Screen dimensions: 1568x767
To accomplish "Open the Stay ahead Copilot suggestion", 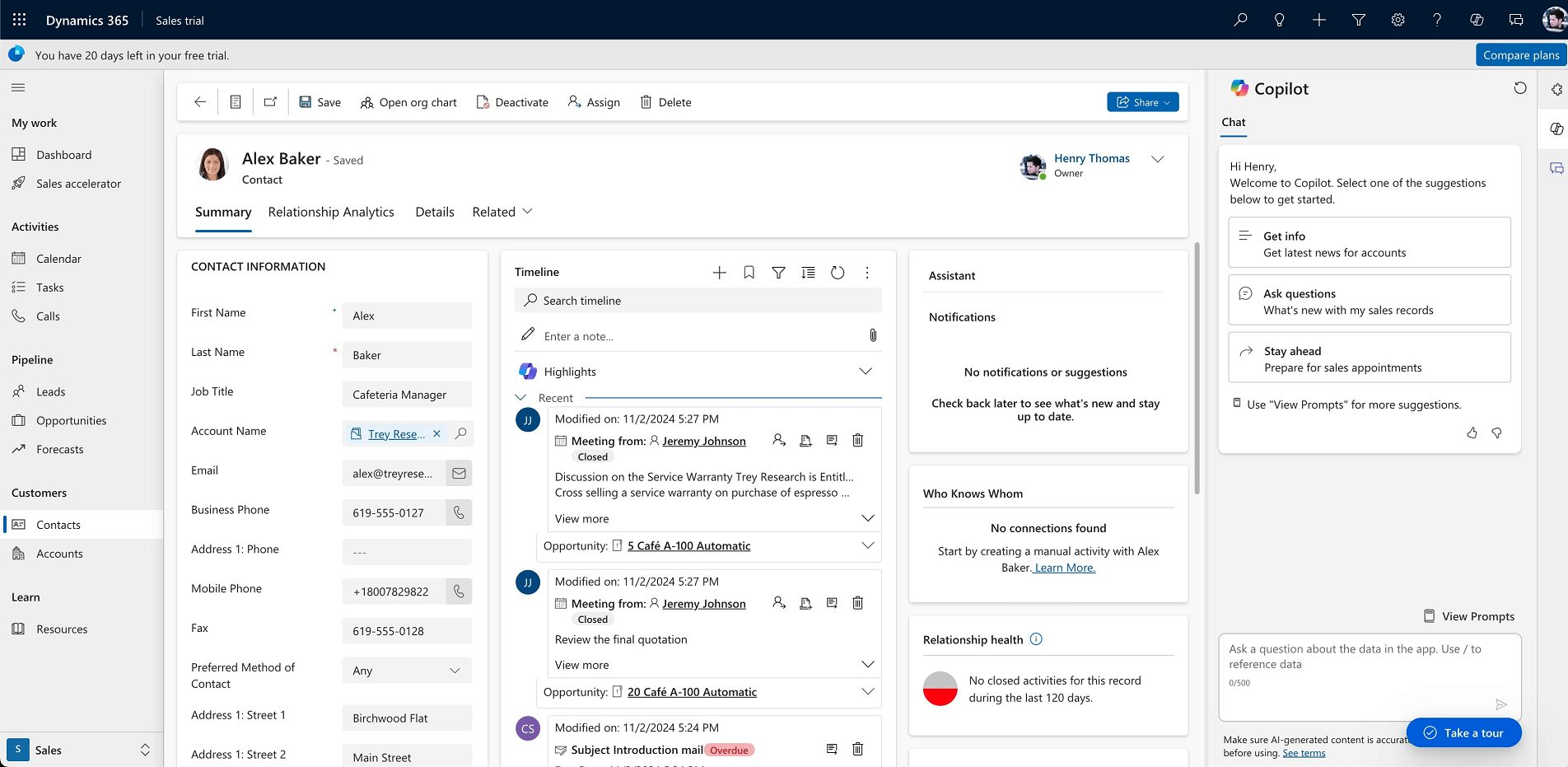I will [1369, 358].
